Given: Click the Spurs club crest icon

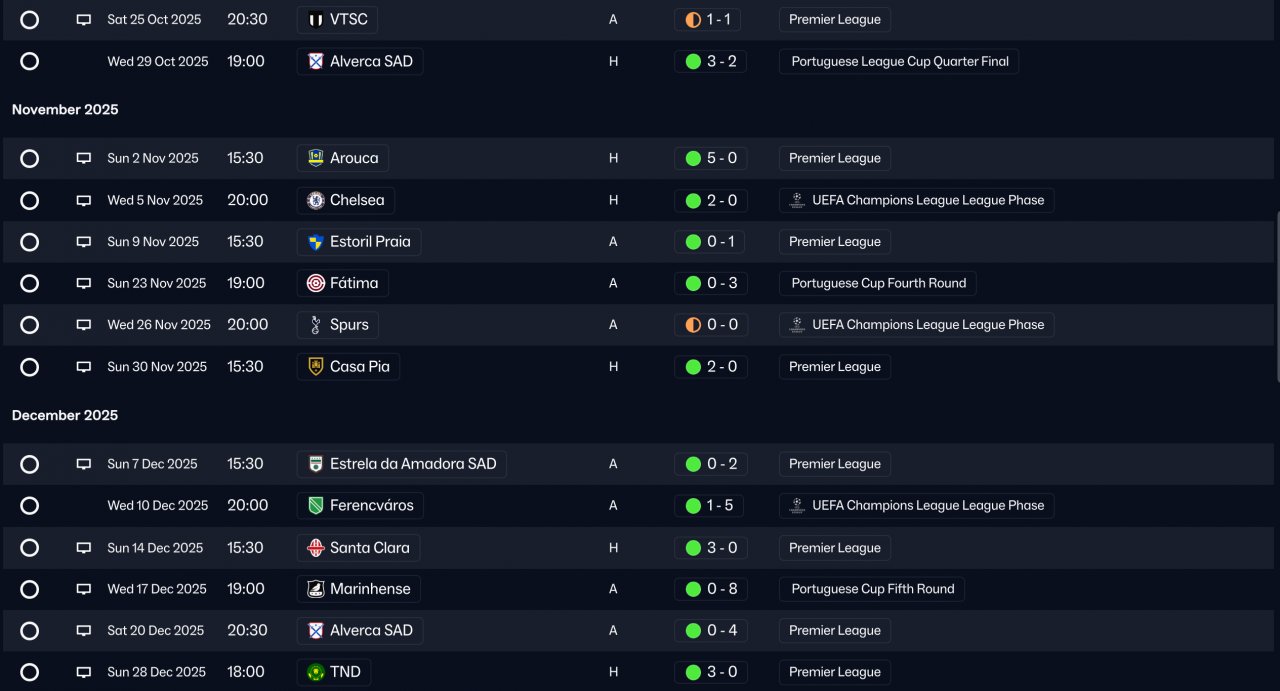Looking at the screenshot, I should click(x=316, y=325).
